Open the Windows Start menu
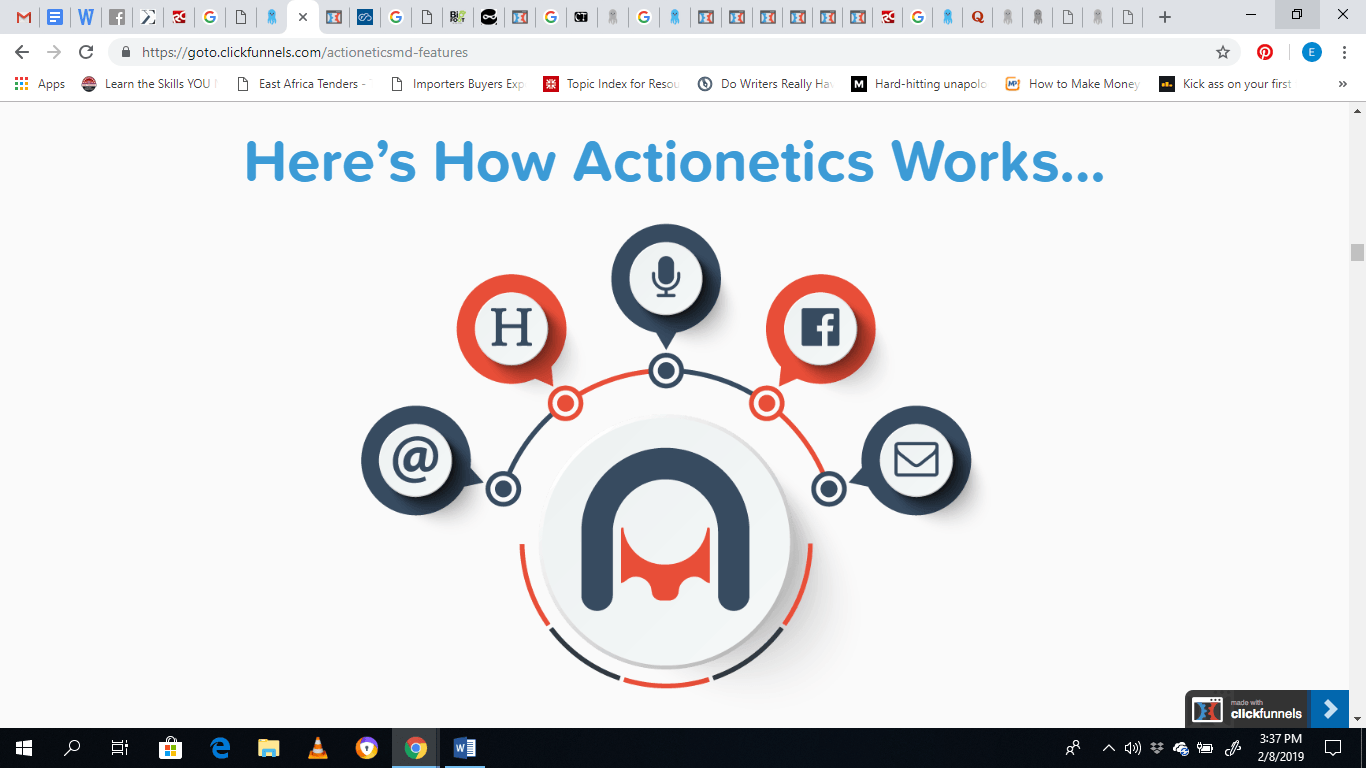 click(x=24, y=748)
